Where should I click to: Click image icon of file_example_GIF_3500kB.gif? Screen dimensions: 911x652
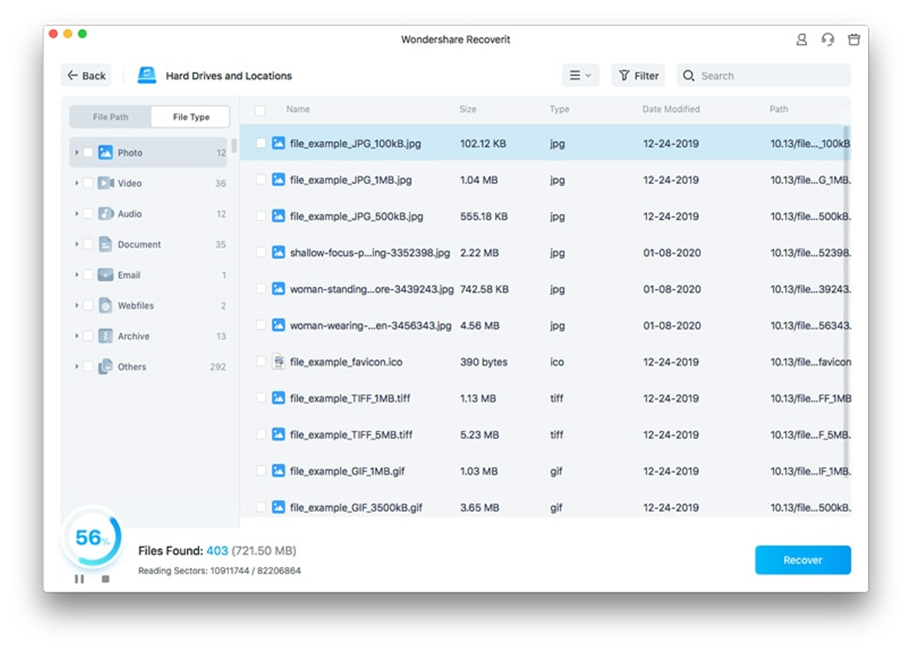[278, 507]
